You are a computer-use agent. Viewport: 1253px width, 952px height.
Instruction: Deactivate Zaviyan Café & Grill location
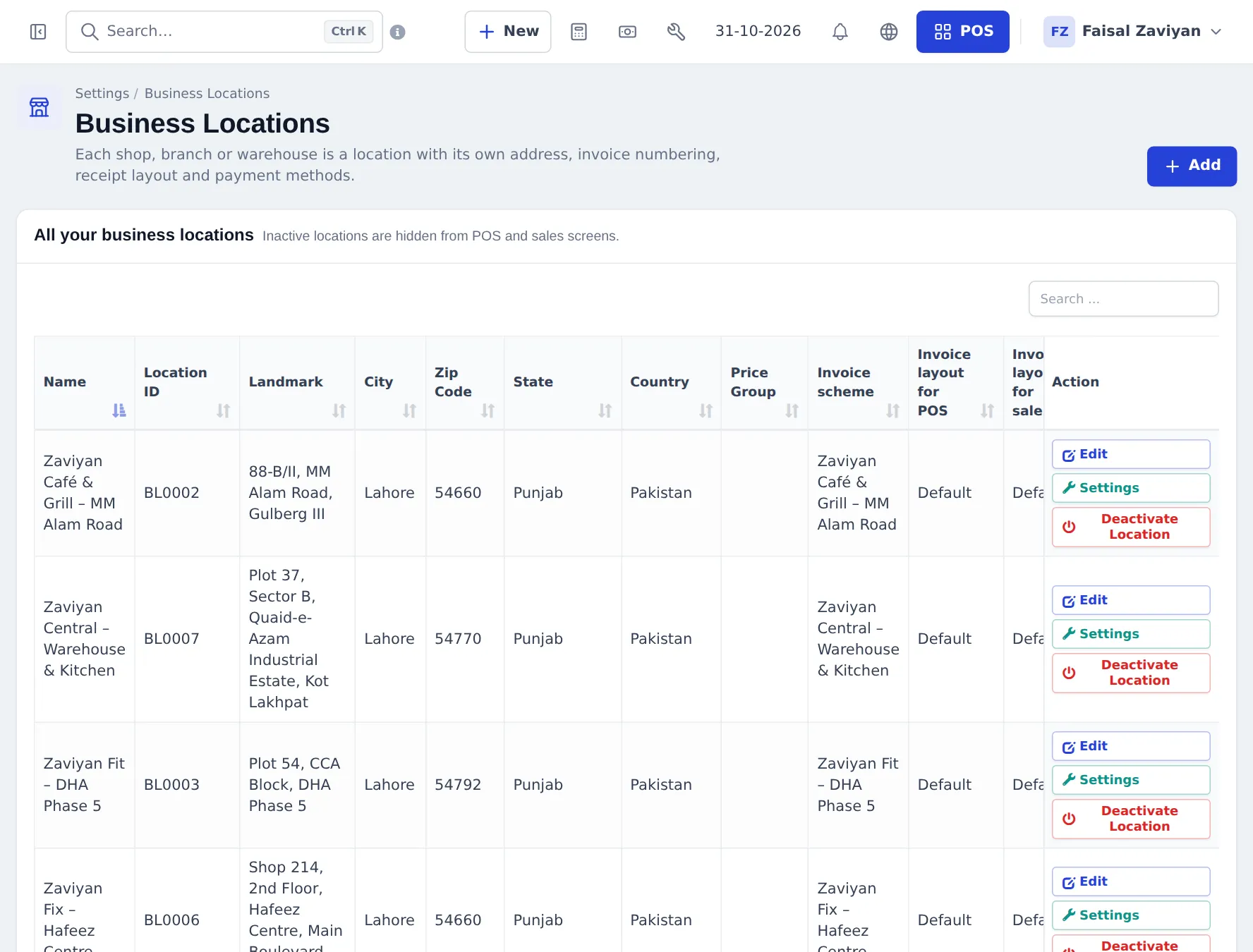point(1131,527)
